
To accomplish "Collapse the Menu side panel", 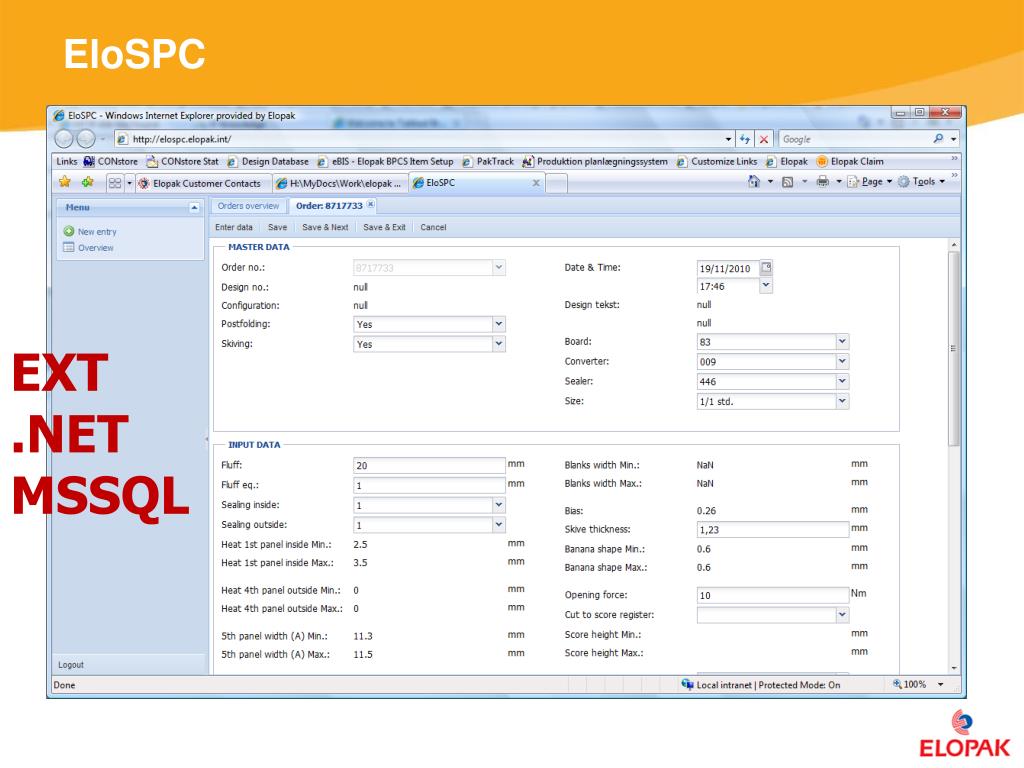I will pyautogui.click(x=194, y=207).
